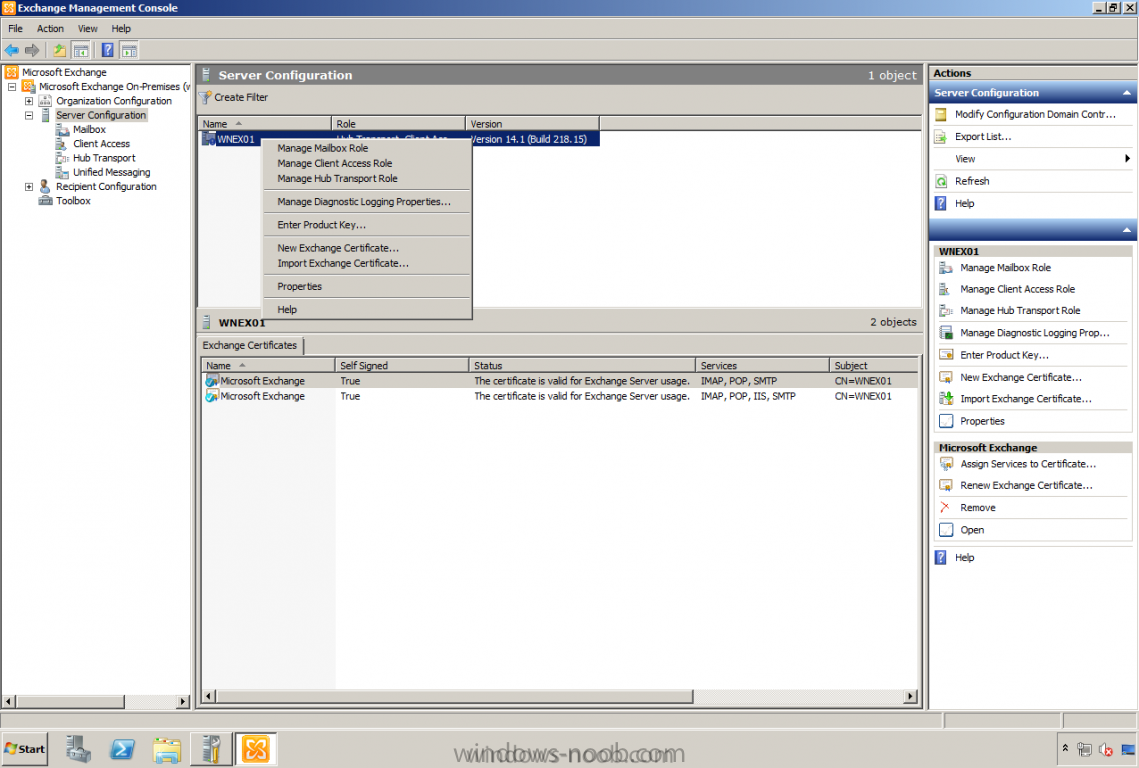1139x768 pixels.
Task: Click the Forward arrow toolbar icon
Action: point(32,50)
